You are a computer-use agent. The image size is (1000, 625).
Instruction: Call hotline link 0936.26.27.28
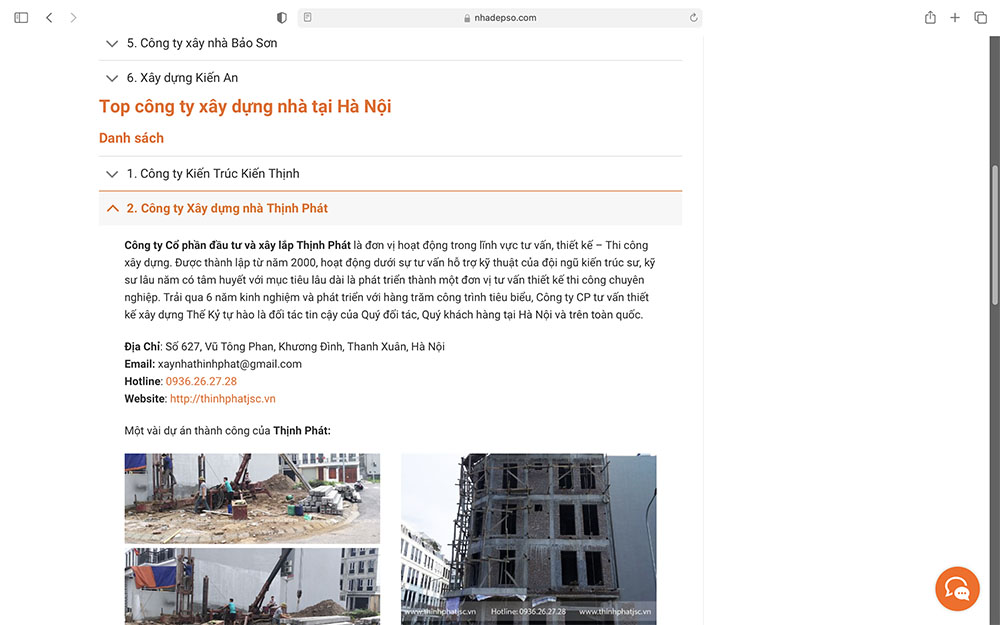[x=201, y=381]
